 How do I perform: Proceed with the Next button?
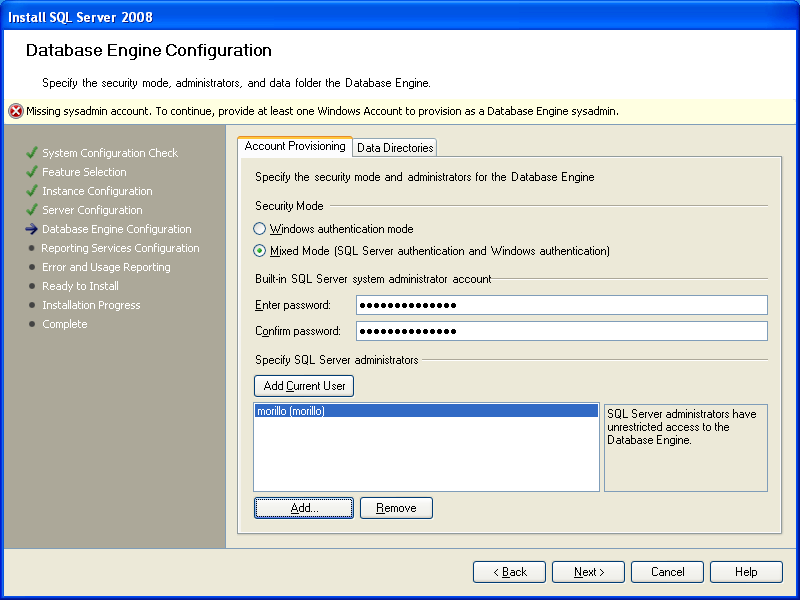tap(588, 572)
